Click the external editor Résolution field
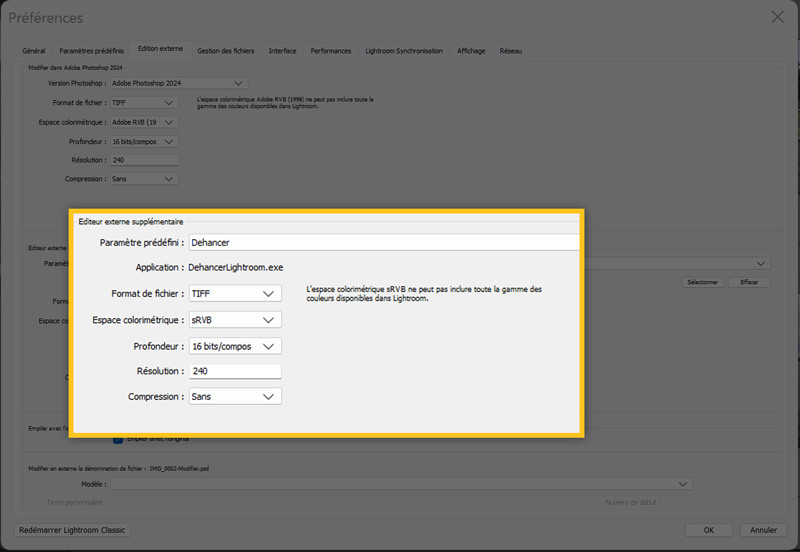 [x=235, y=371]
